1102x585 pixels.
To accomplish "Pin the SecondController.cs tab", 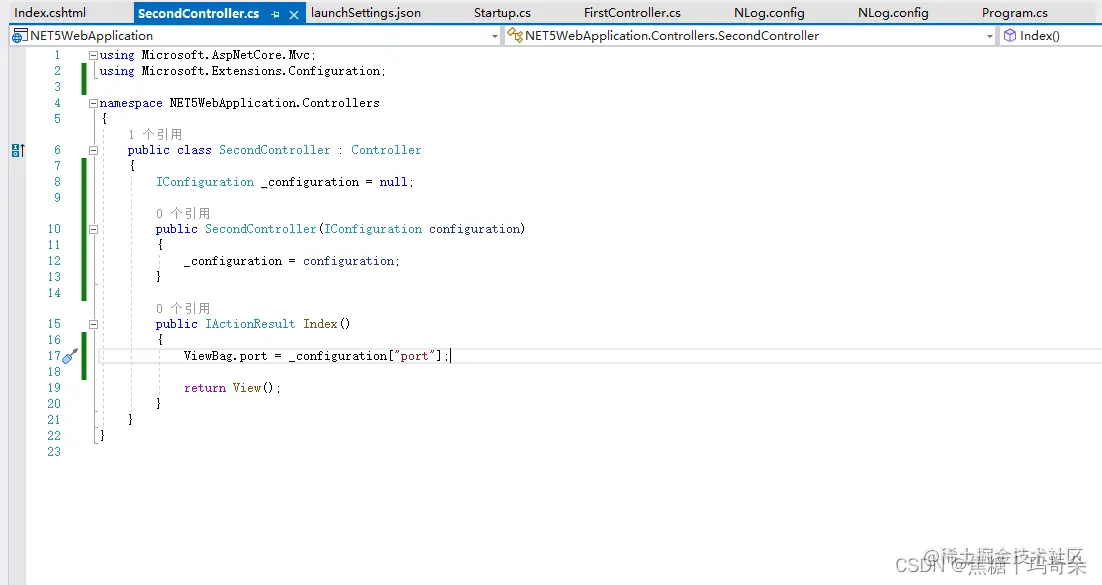I will (x=276, y=14).
